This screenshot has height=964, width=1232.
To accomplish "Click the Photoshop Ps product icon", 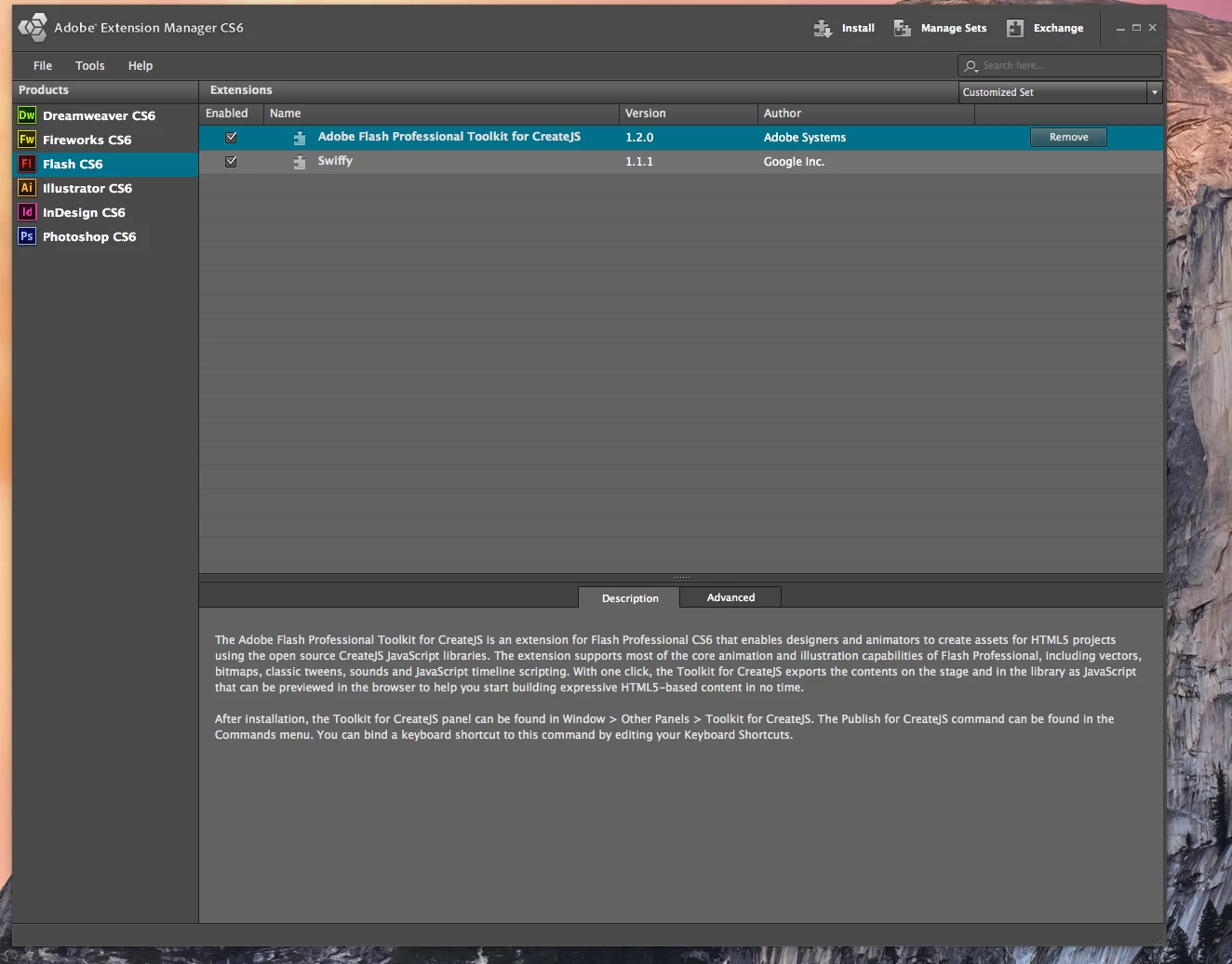I will 27,236.
